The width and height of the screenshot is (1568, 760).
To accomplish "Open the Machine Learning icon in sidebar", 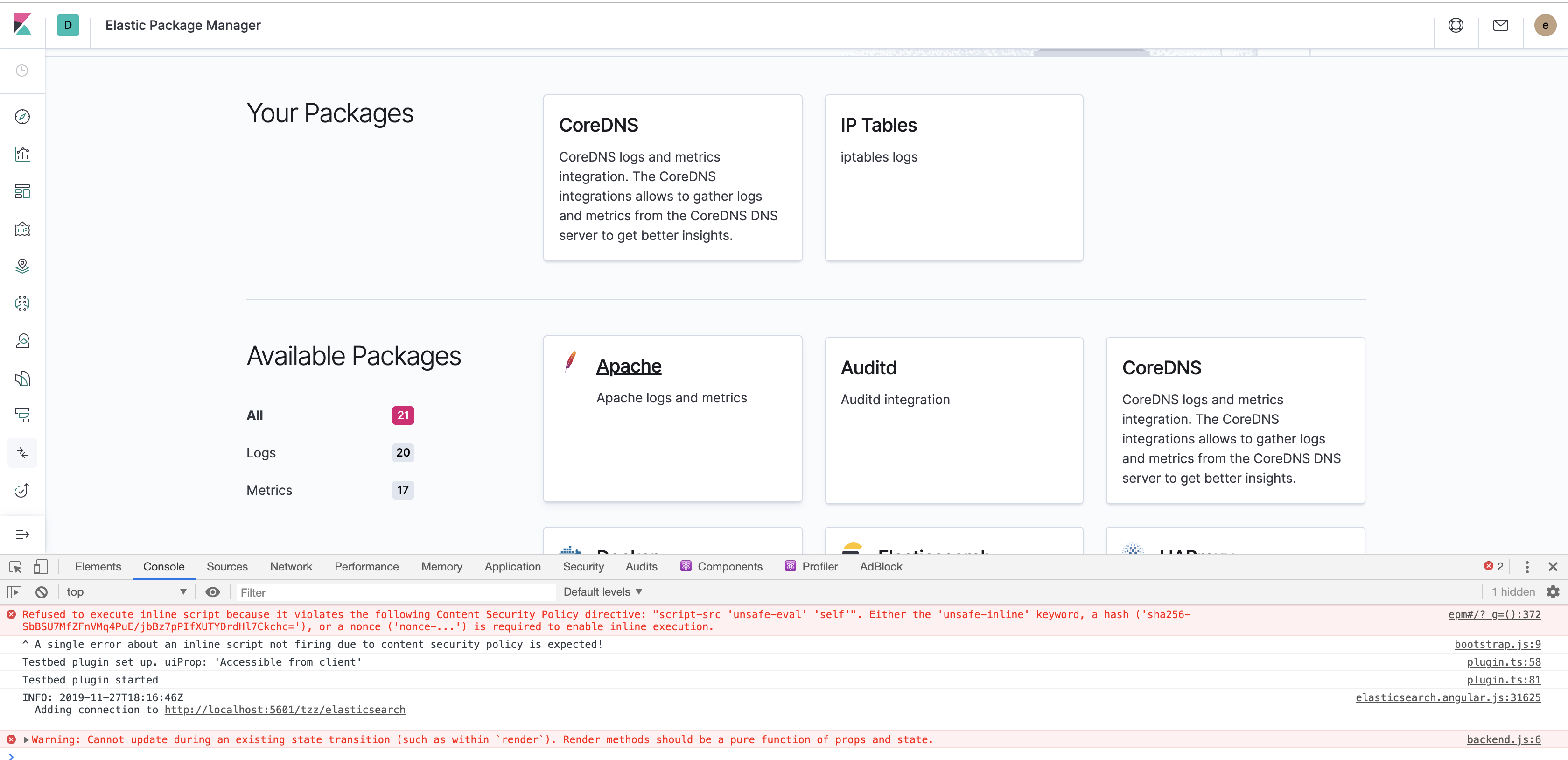I will coord(22,303).
